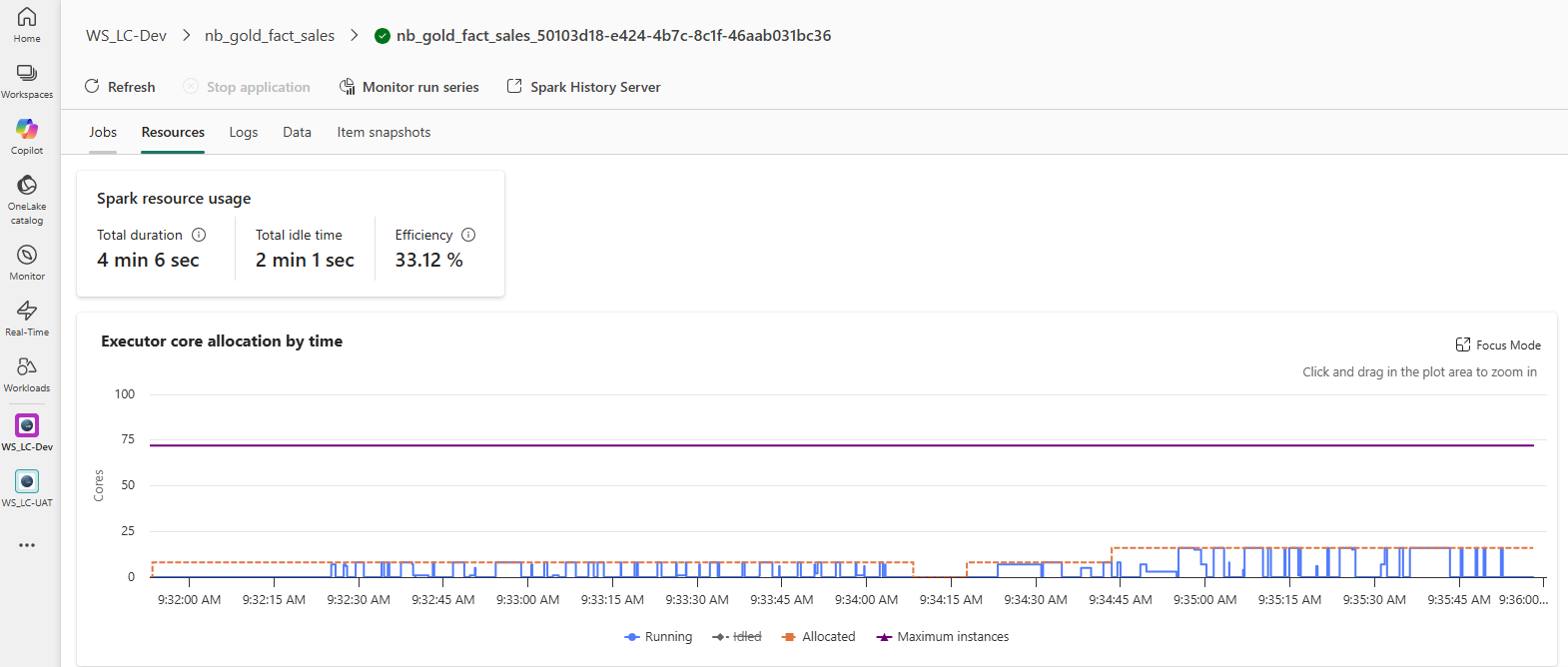Launch Copilot from the sidebar
This screenshot has width=1568, height=667.
pyautogui.click(x=27, y=137)
